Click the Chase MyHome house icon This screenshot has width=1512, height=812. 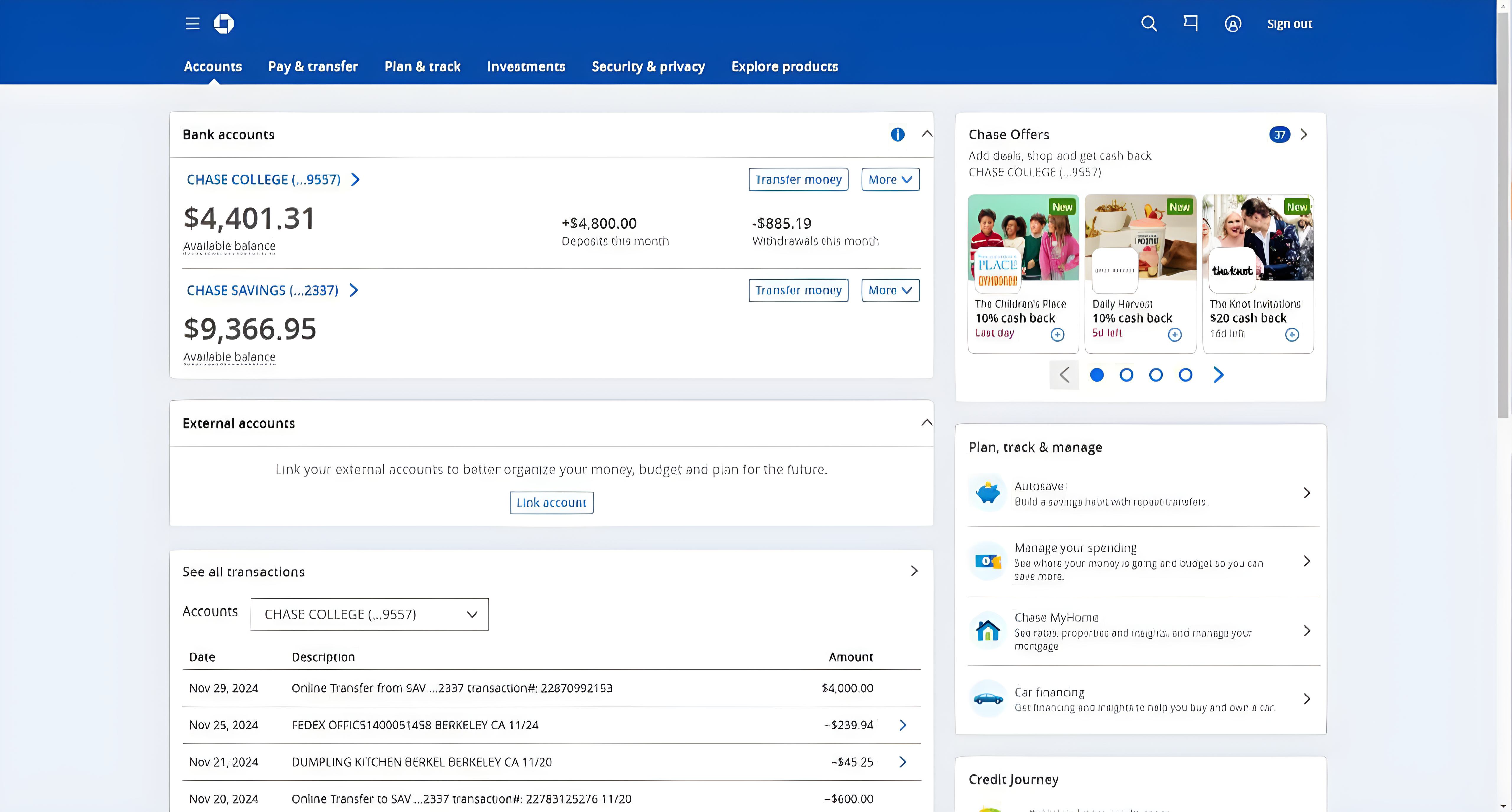point(988,631)
